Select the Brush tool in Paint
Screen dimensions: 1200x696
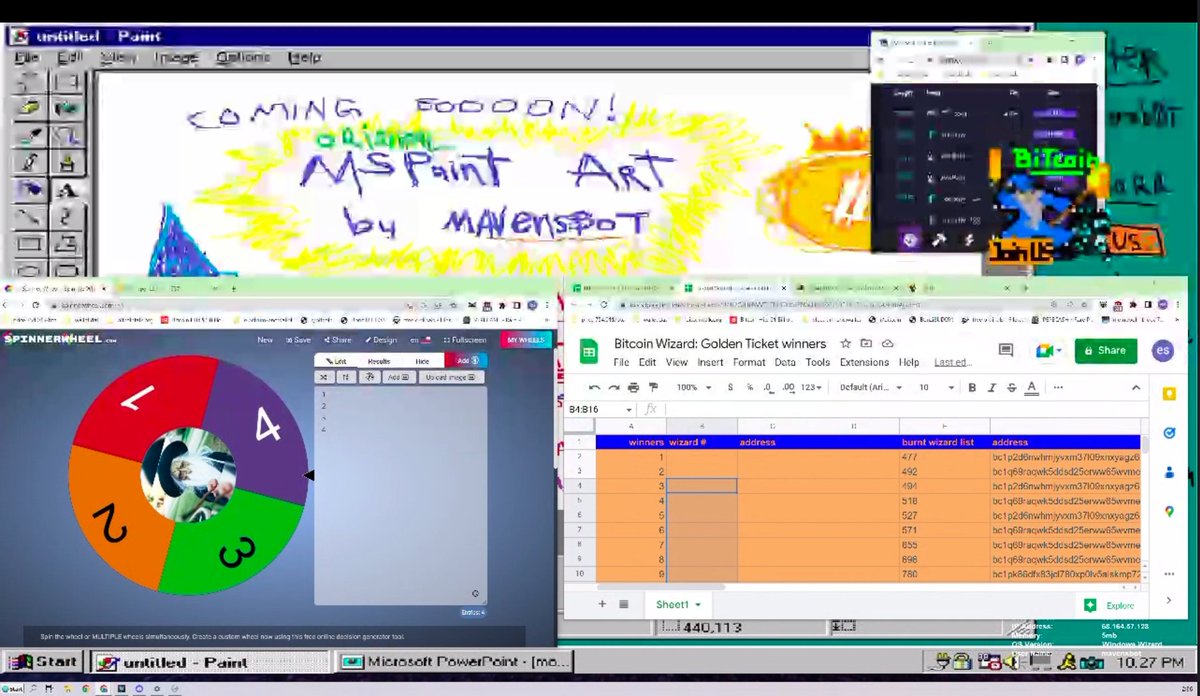click(66, 162)
